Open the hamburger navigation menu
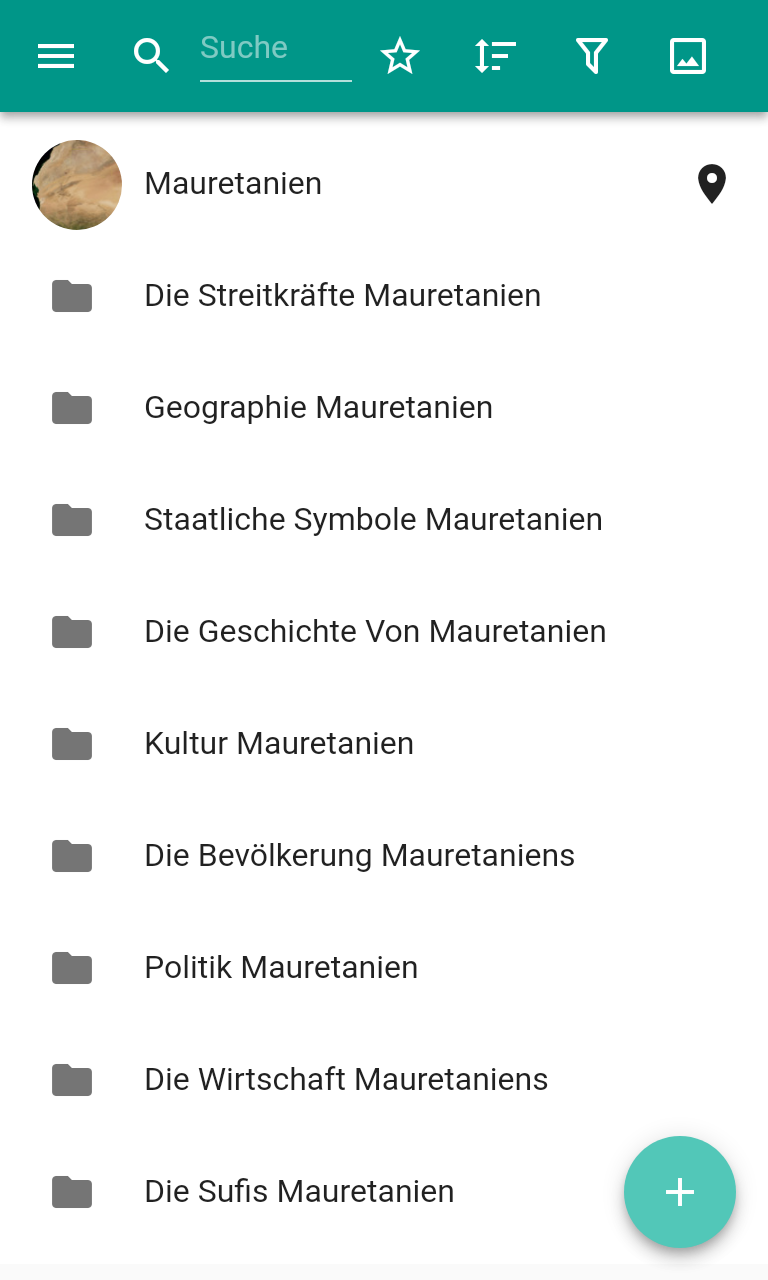The width and height of the screenshot is (768, 1280). (x=56, y=56)
